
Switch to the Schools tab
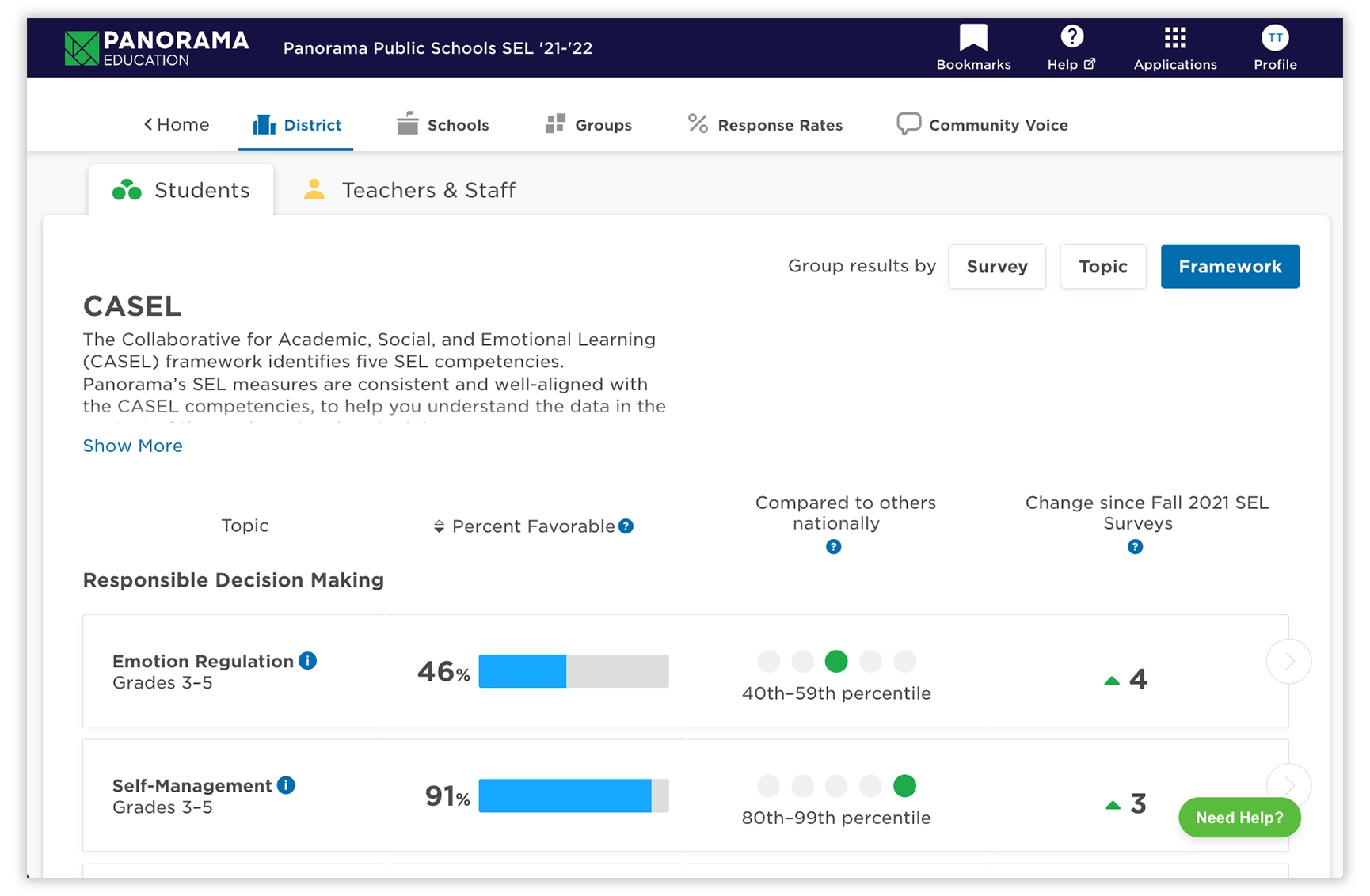click(443, 124)
